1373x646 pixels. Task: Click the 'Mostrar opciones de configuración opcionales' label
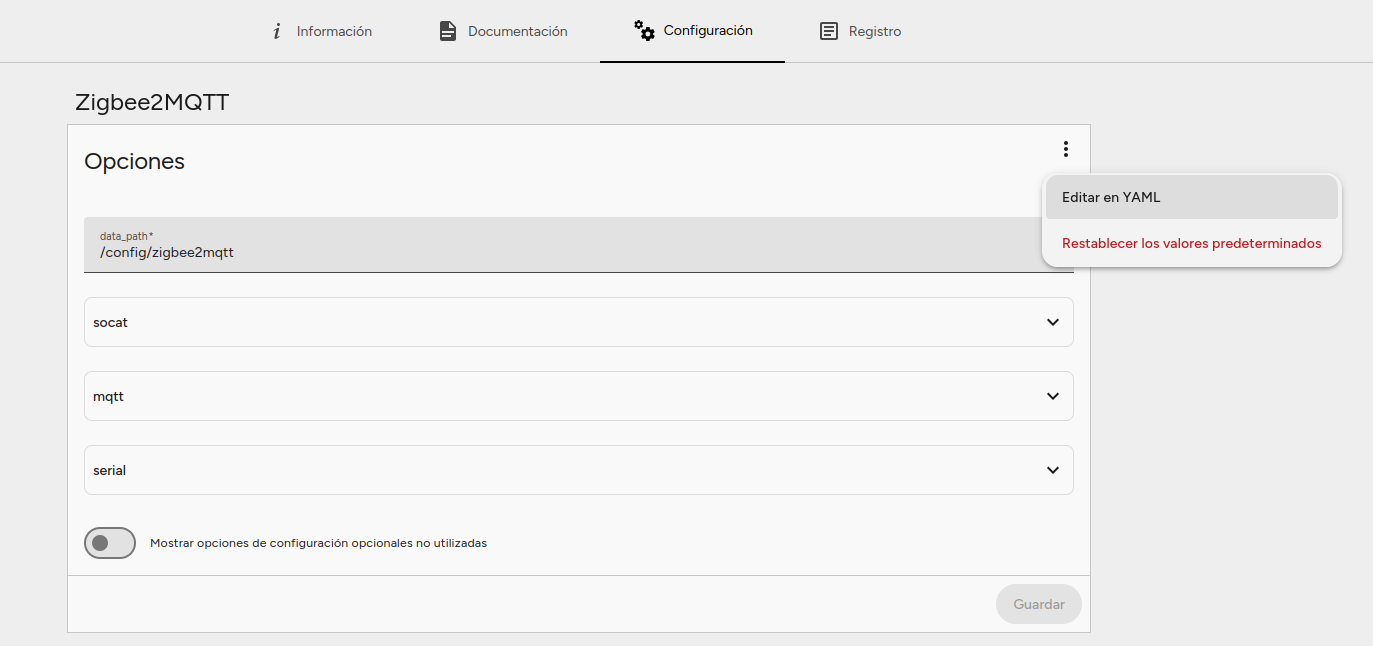[x=318, y=543]
